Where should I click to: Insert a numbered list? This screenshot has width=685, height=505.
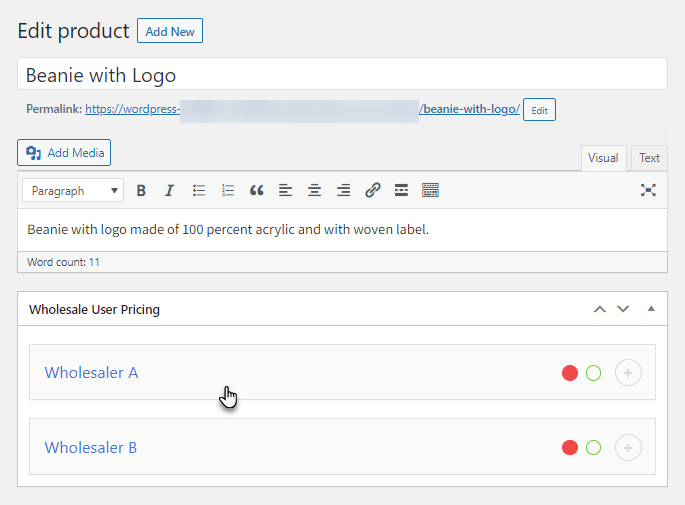click(228, 190)
